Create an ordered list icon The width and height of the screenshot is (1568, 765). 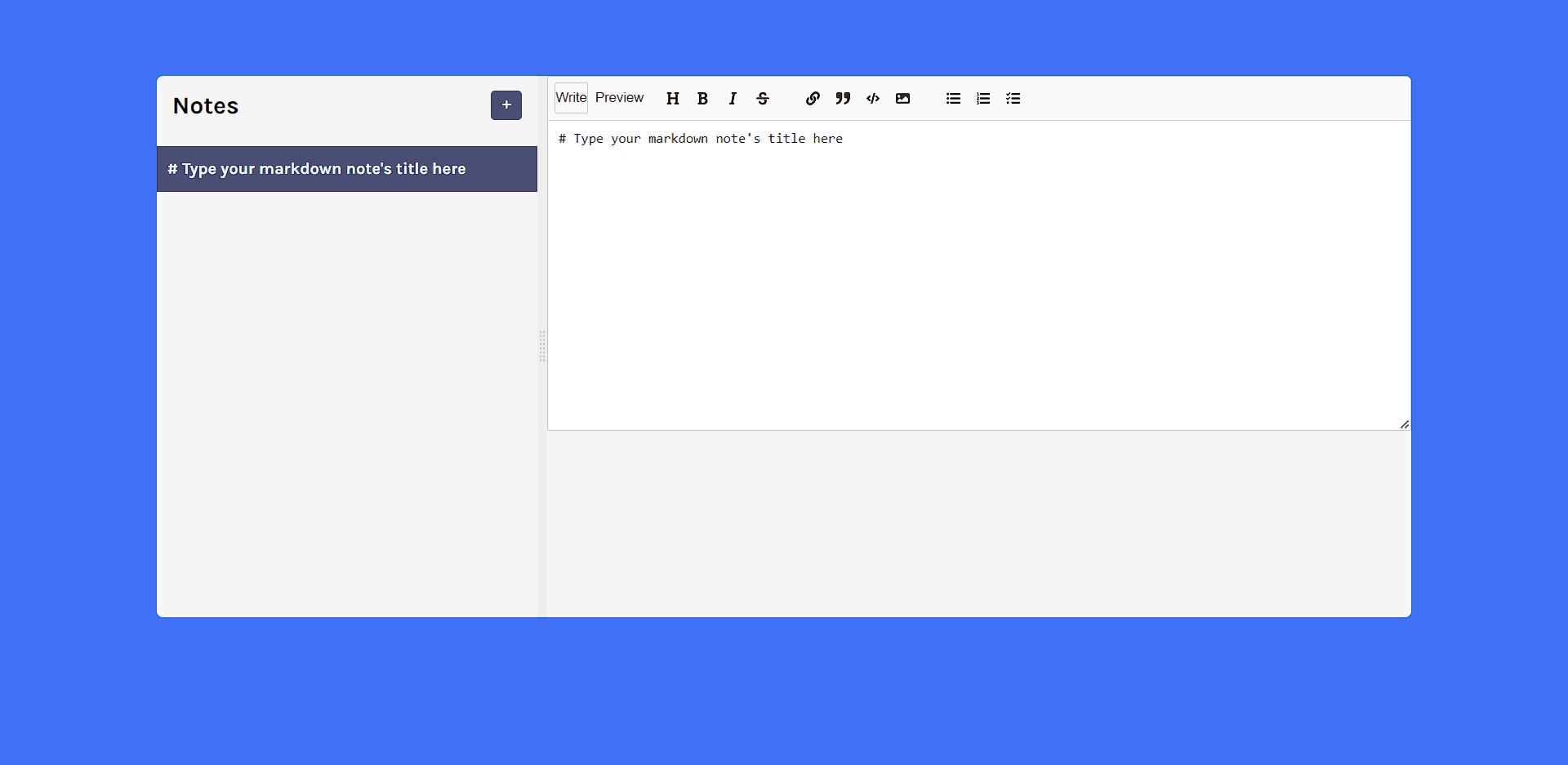tap(982, 98)
